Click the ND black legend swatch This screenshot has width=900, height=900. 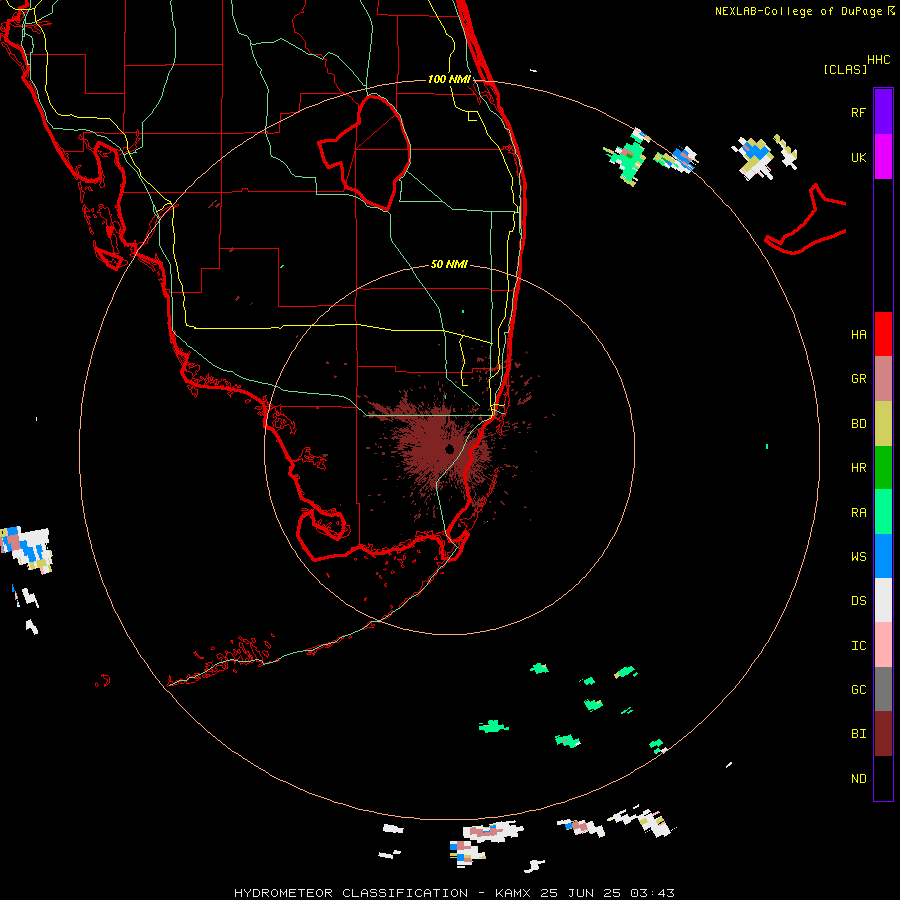pos(883,778)
